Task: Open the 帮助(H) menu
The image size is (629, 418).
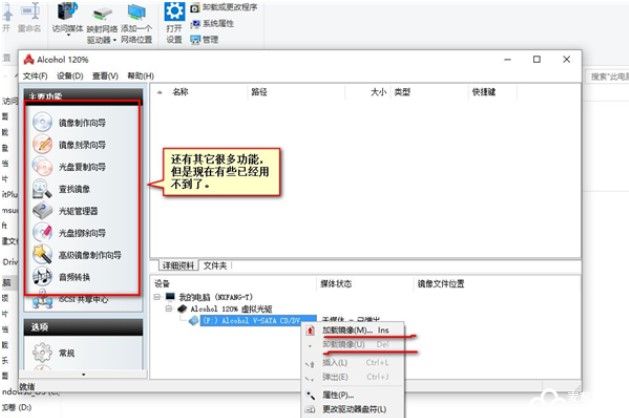Action: [x=141, y=76]
